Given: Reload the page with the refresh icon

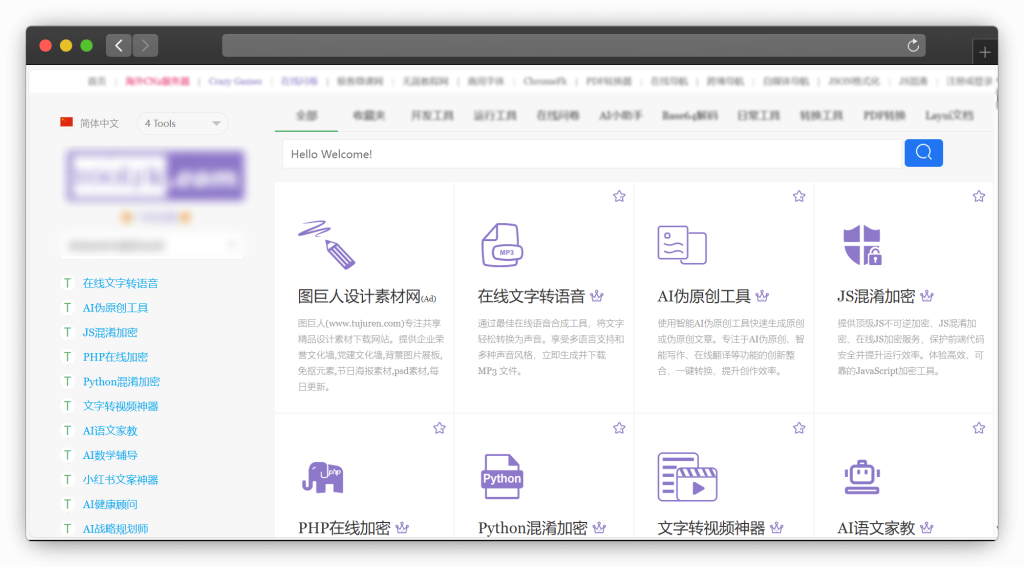Looking at the screenshot, I should click(913, 45).
